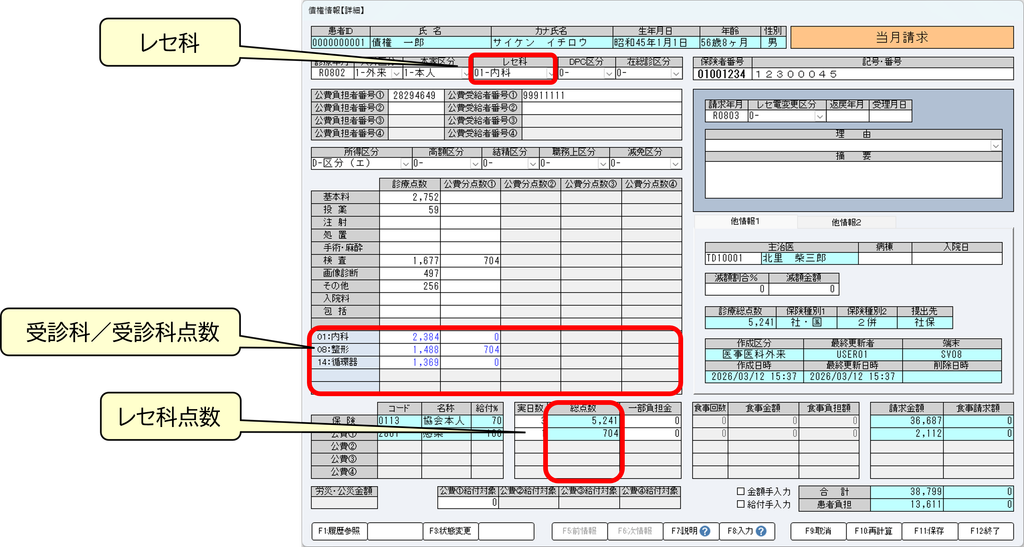The width and height of the screenshot is (1024, 547).
Task: Click the empty 公費負担者番号② field
Action: click(415, 108)
